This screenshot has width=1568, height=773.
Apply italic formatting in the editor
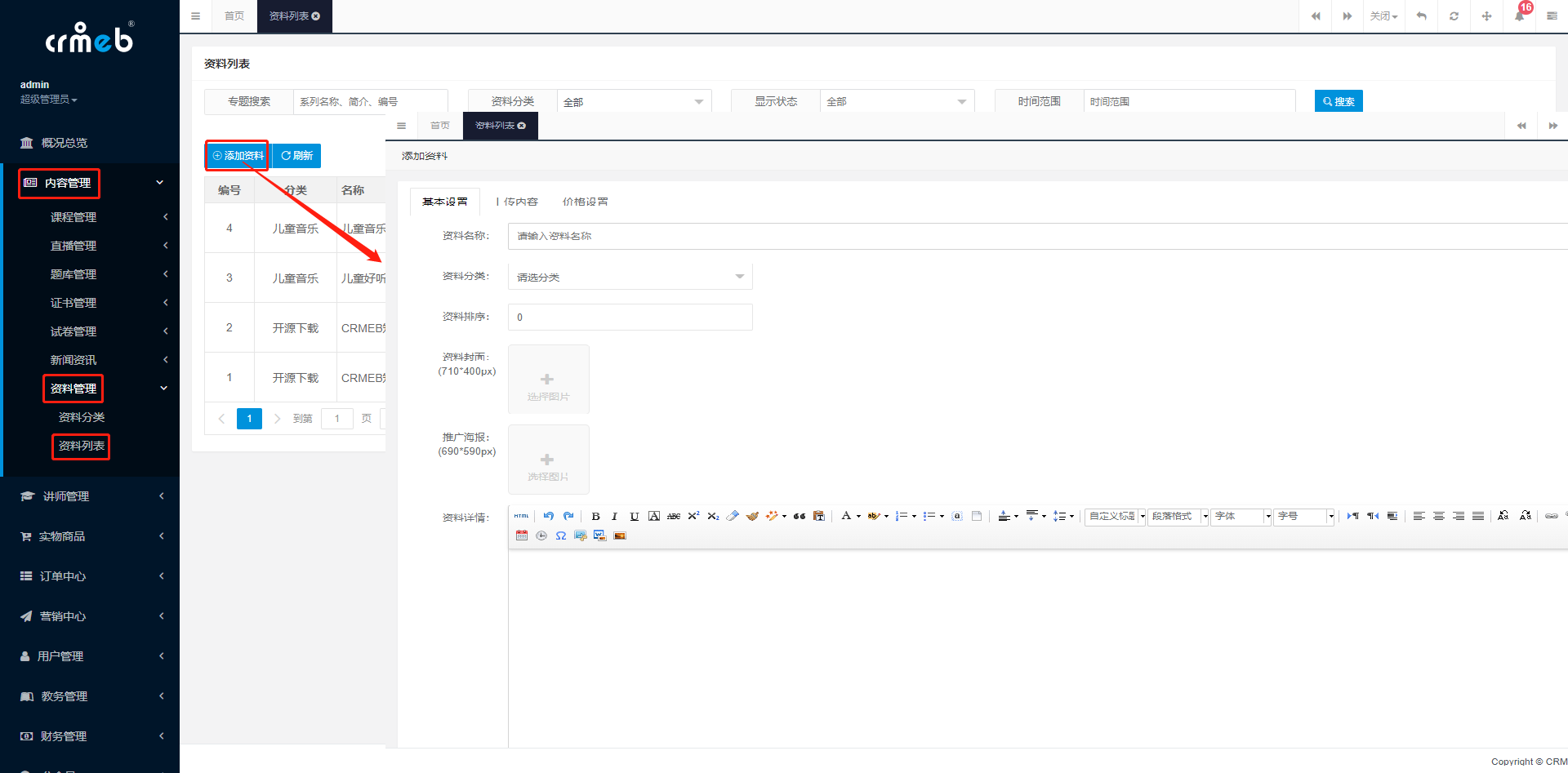[614, 516]
